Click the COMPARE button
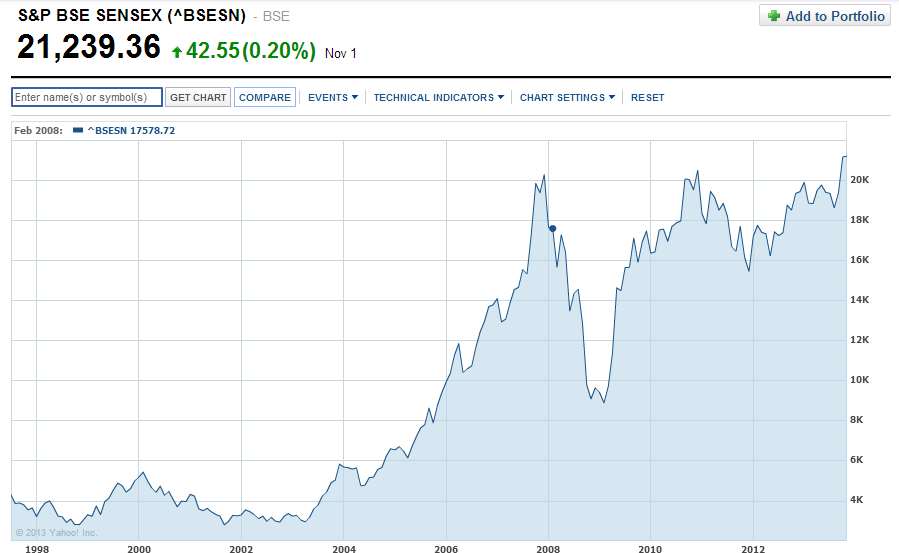The height and width of the screenshot is (553, 899). [x=265, y=97]
